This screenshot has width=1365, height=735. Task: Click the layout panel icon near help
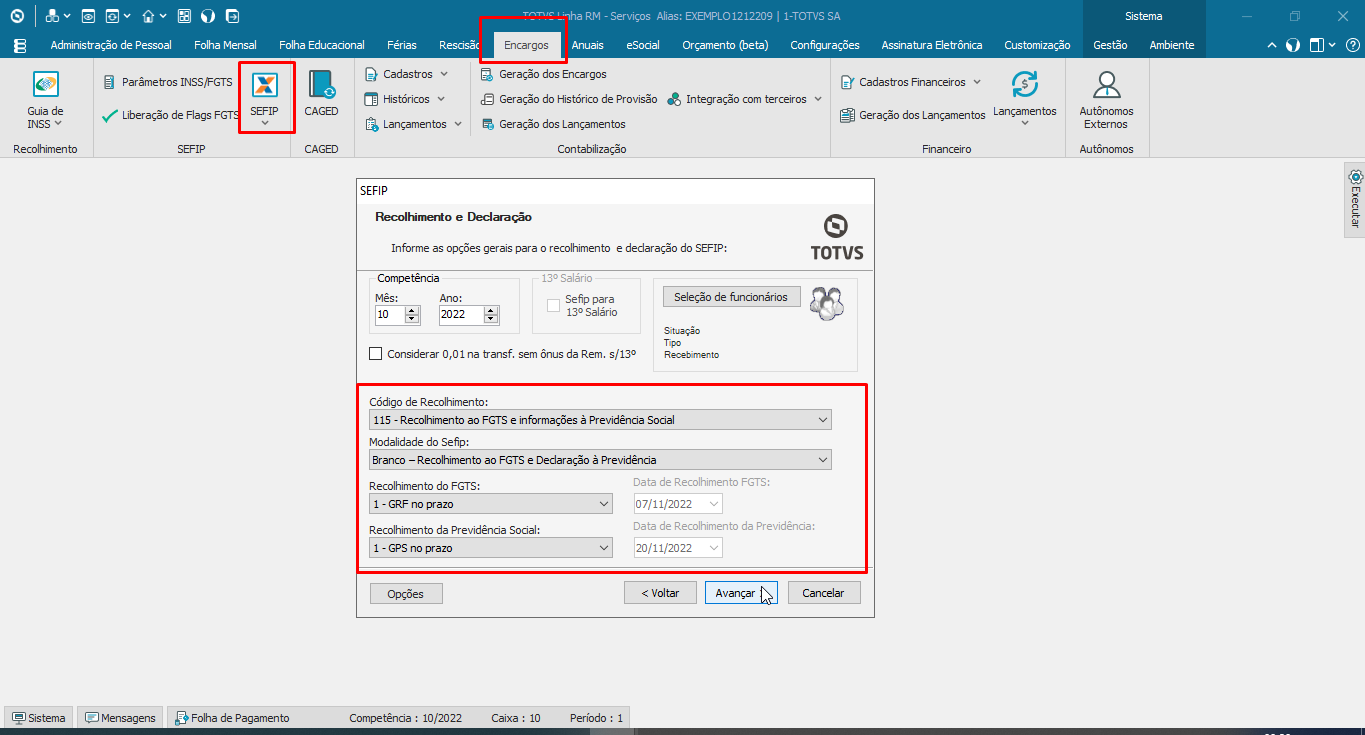pos(1318,45)
